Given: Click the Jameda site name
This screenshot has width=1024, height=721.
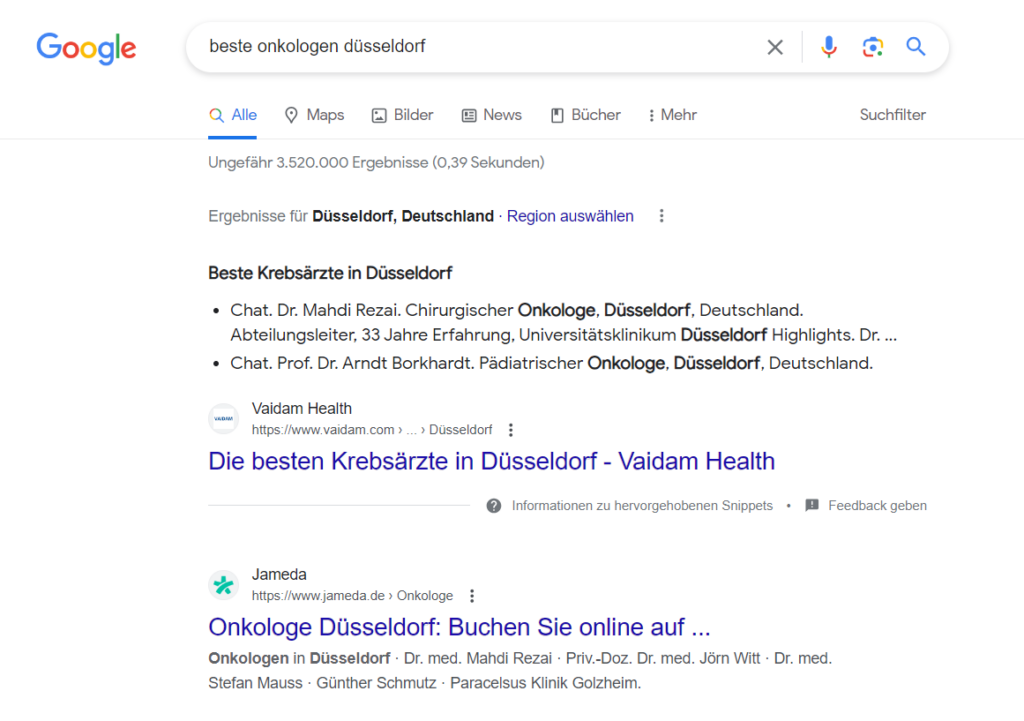Looking at the screenshot, I should pos(279,575).
